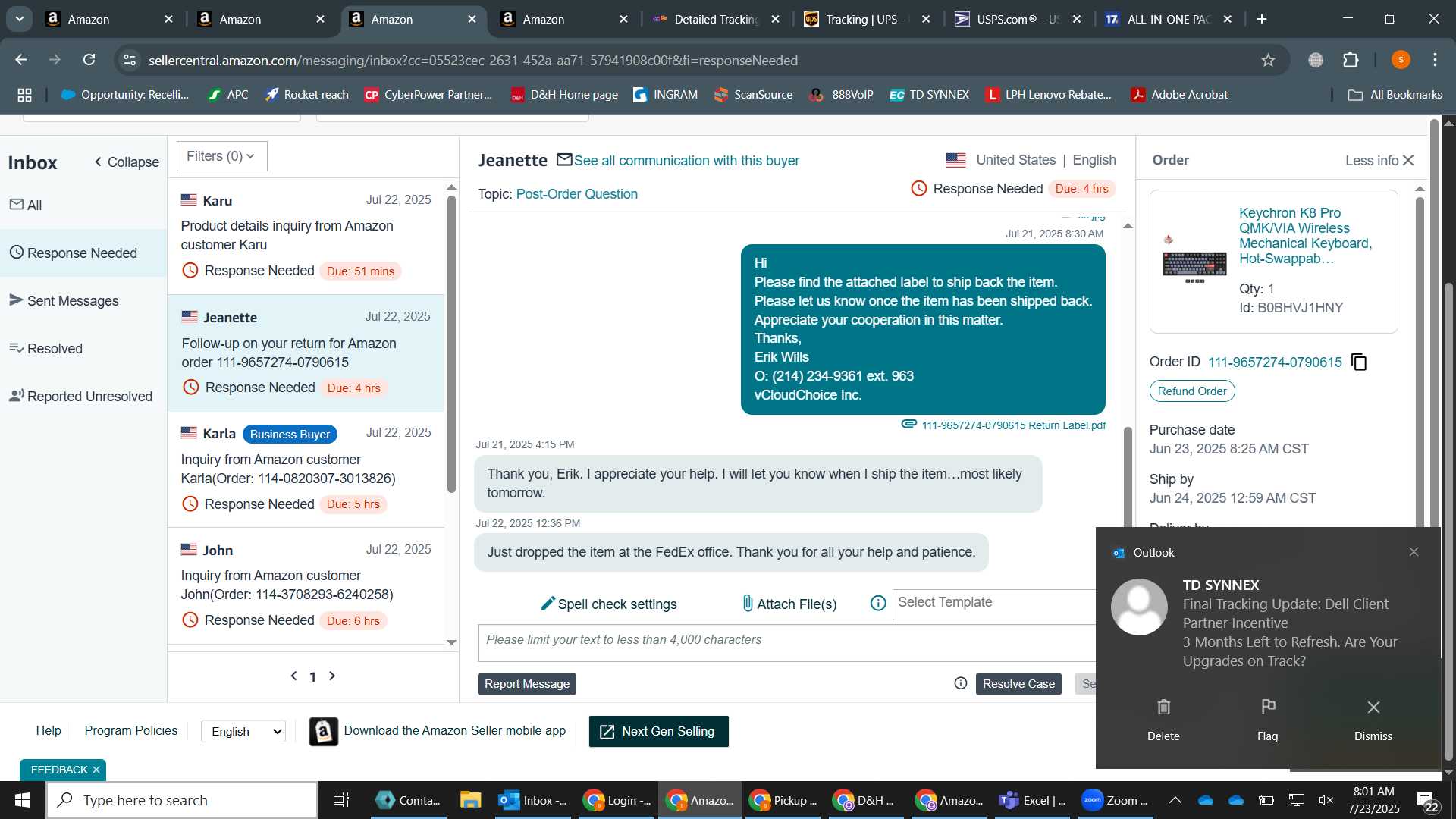1456x819 pixels.
Task: Open the English language dropdown
Action: [x=243, y=731]
